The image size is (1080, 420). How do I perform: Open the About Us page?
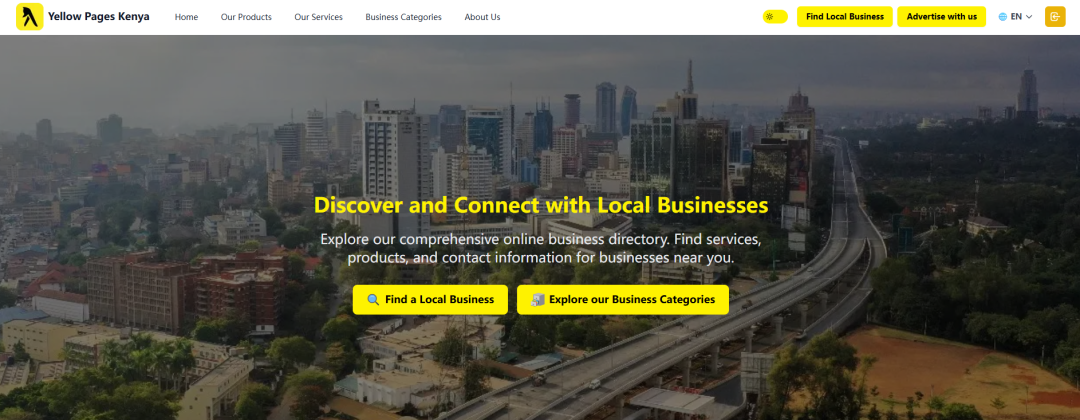click(482, 17)
